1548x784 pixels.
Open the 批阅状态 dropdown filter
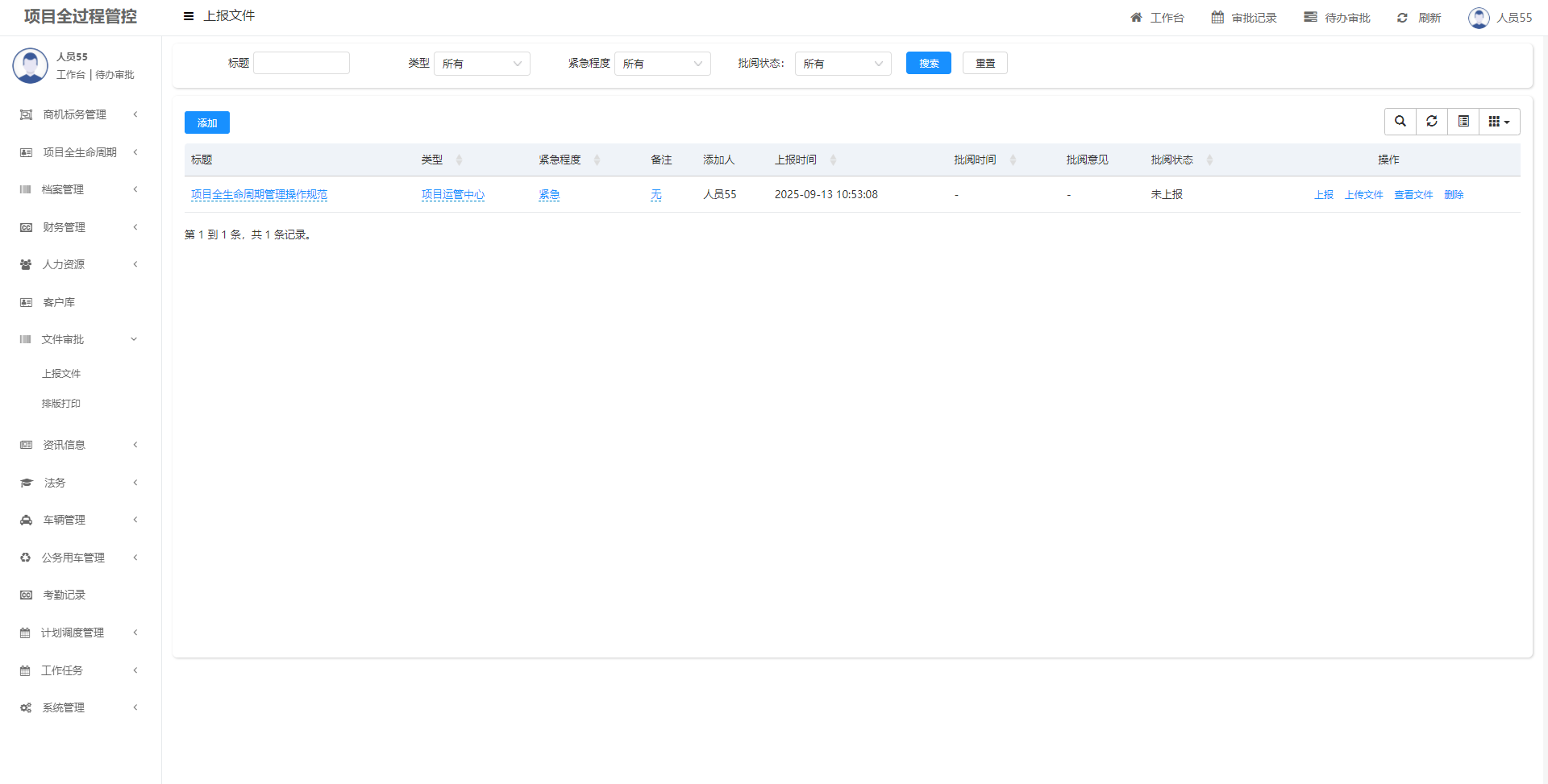(x=843, y=64)
